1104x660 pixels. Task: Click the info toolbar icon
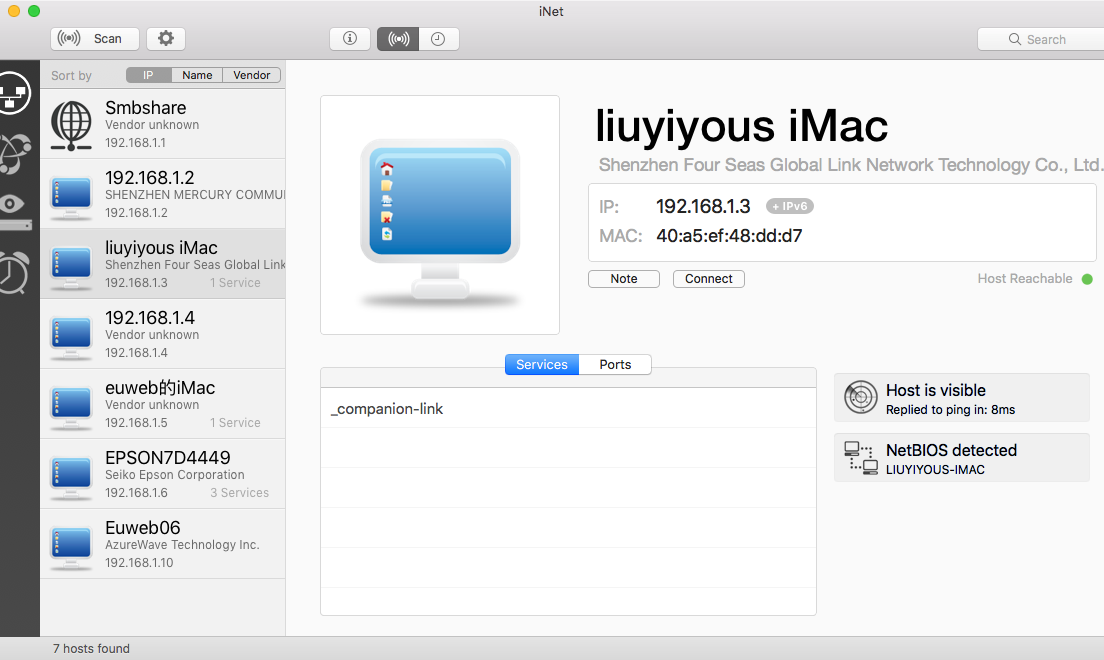click(x=350, y=39)
